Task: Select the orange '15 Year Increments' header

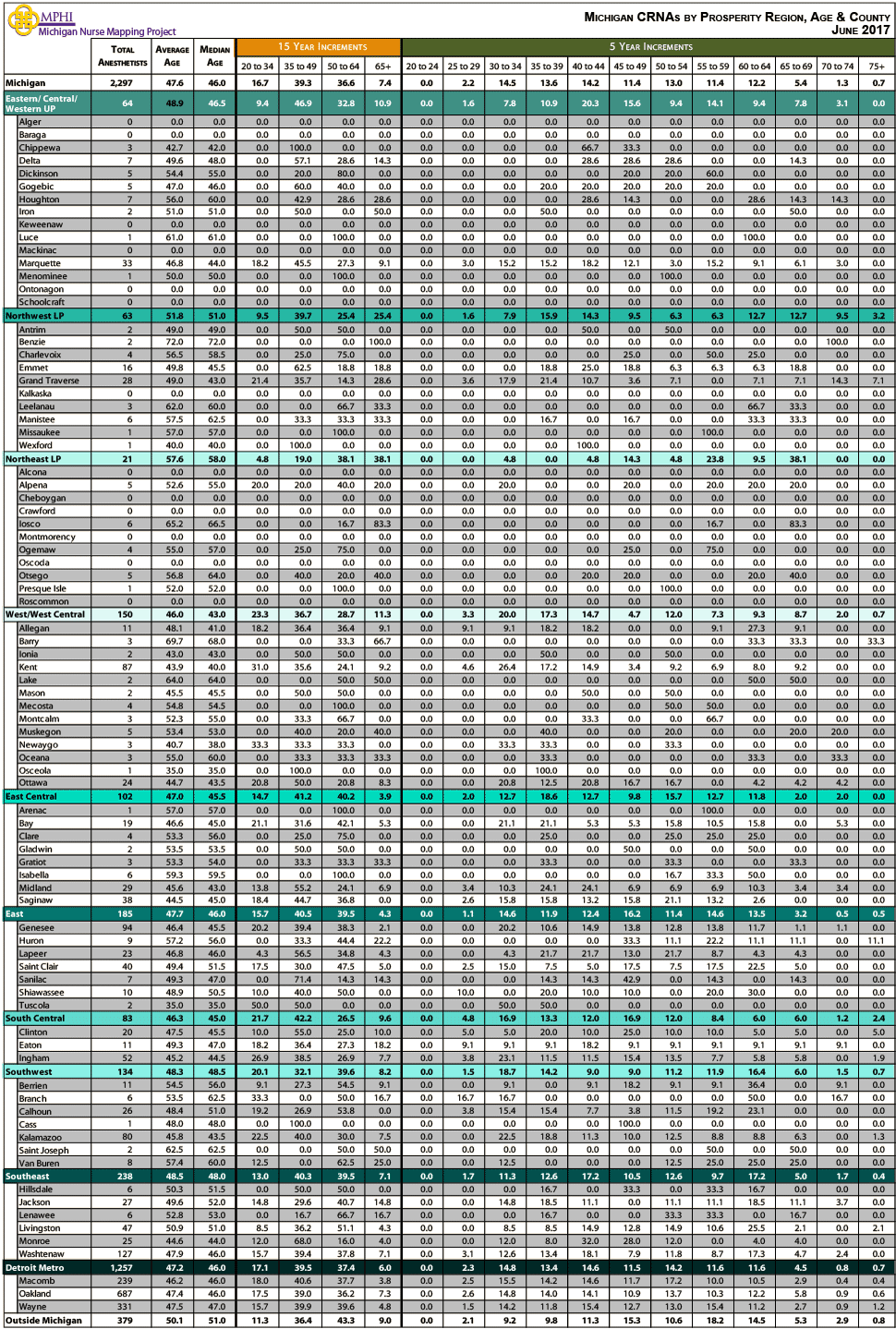Action: [x=319, y=46]
